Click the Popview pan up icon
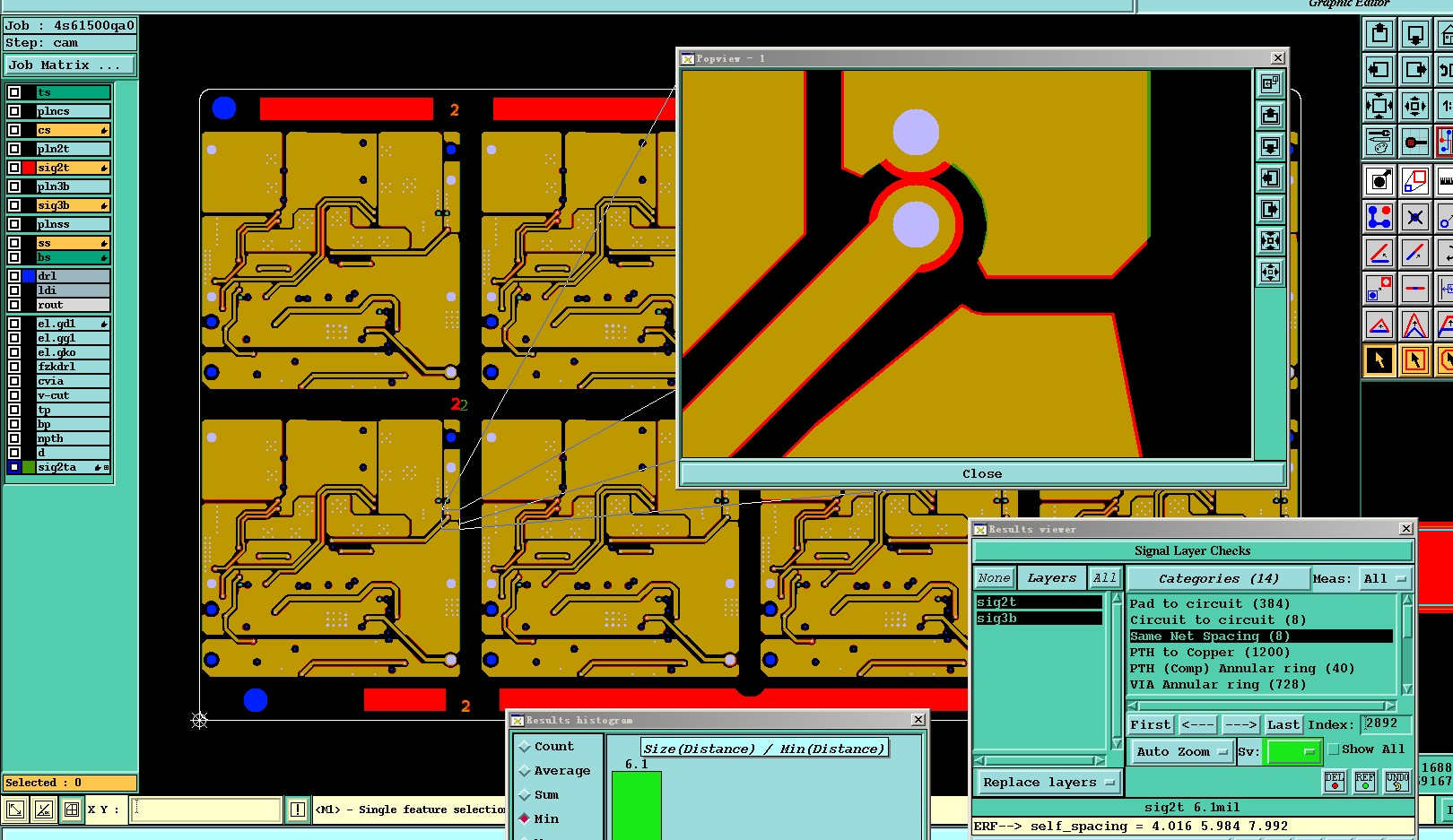The height and width of the screenshot is (840, 1453). coord(1271,115)
